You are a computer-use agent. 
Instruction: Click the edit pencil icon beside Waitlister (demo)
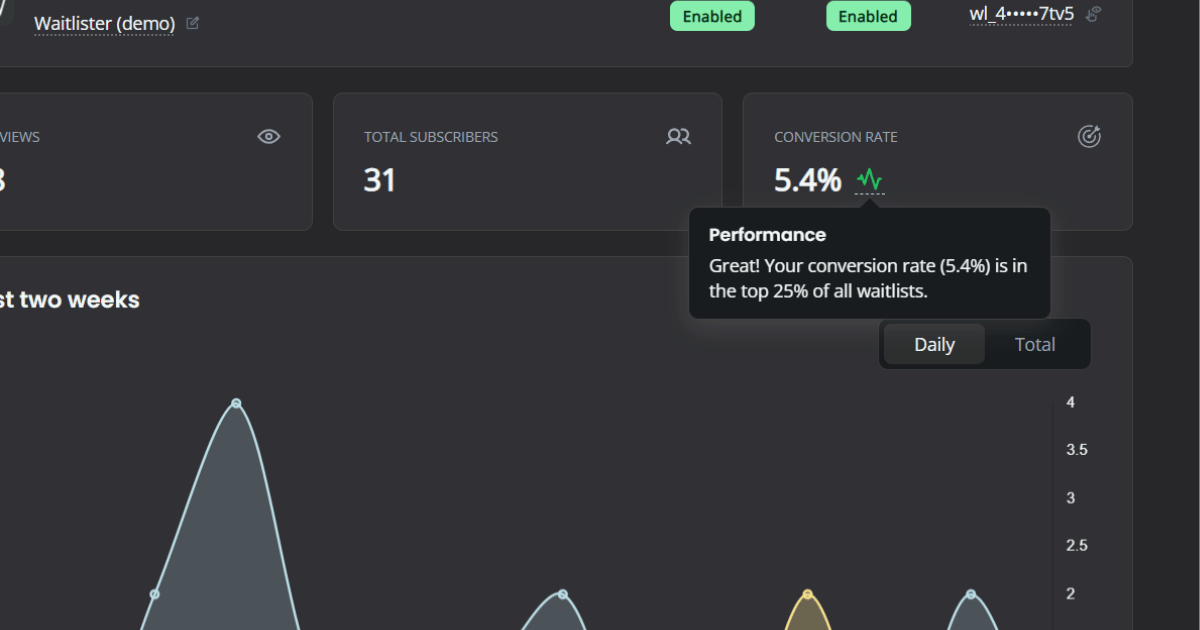click(192, 22)
